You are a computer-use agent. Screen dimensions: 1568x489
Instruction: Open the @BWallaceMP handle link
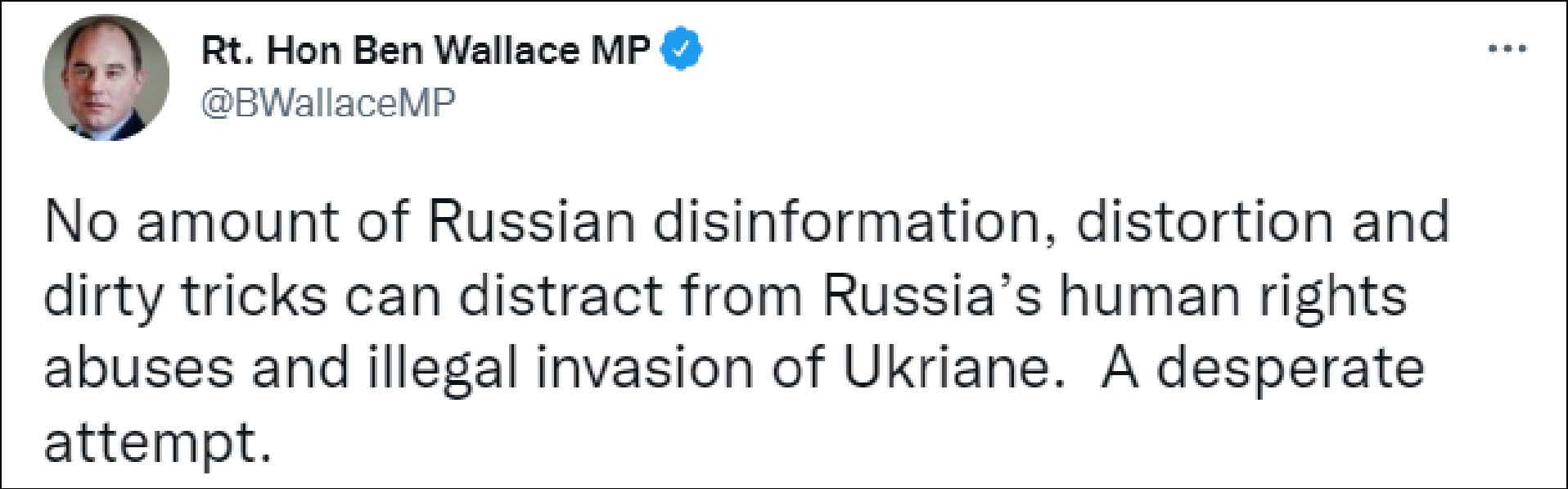pos(328,103)
